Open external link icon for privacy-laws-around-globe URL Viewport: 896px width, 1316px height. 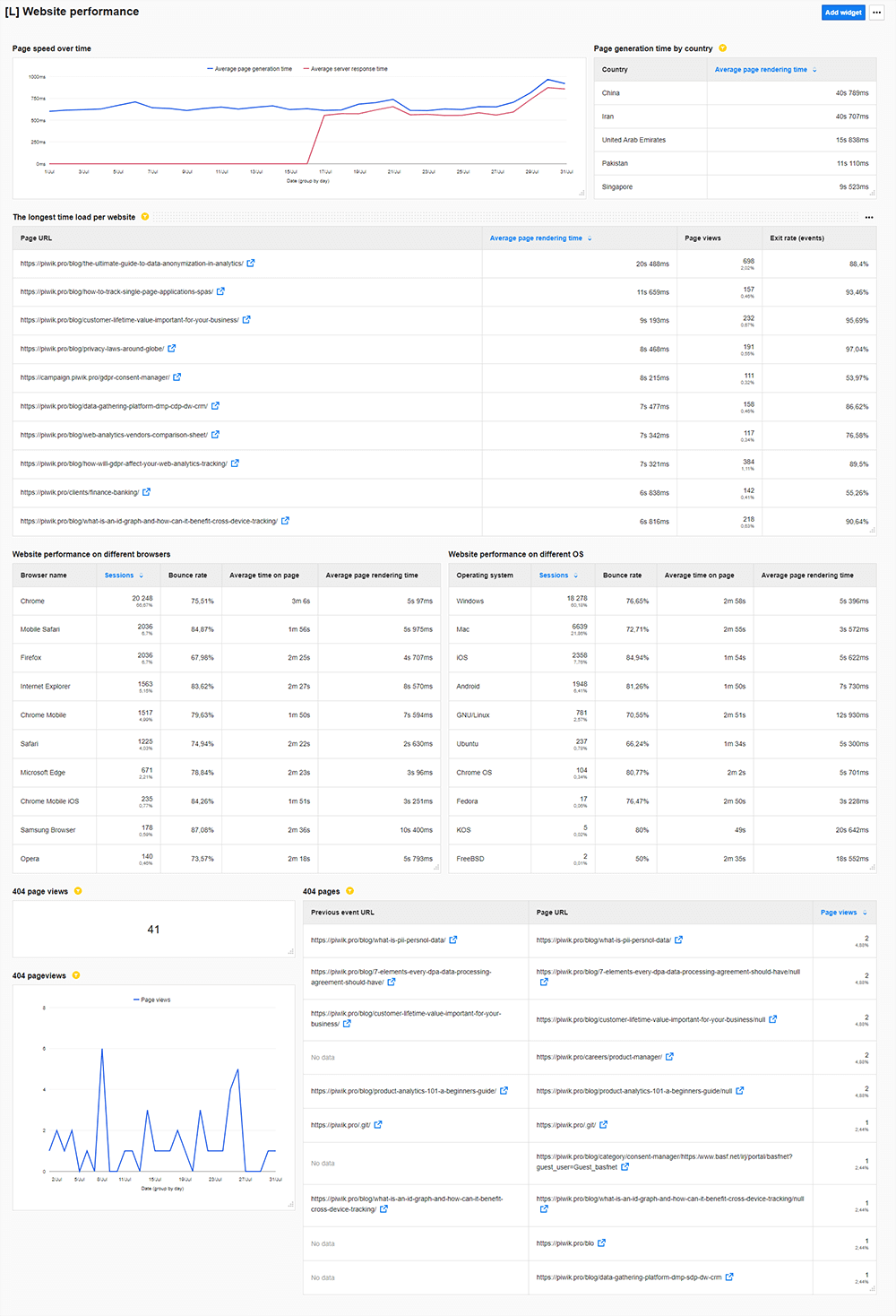coord(172,349)
